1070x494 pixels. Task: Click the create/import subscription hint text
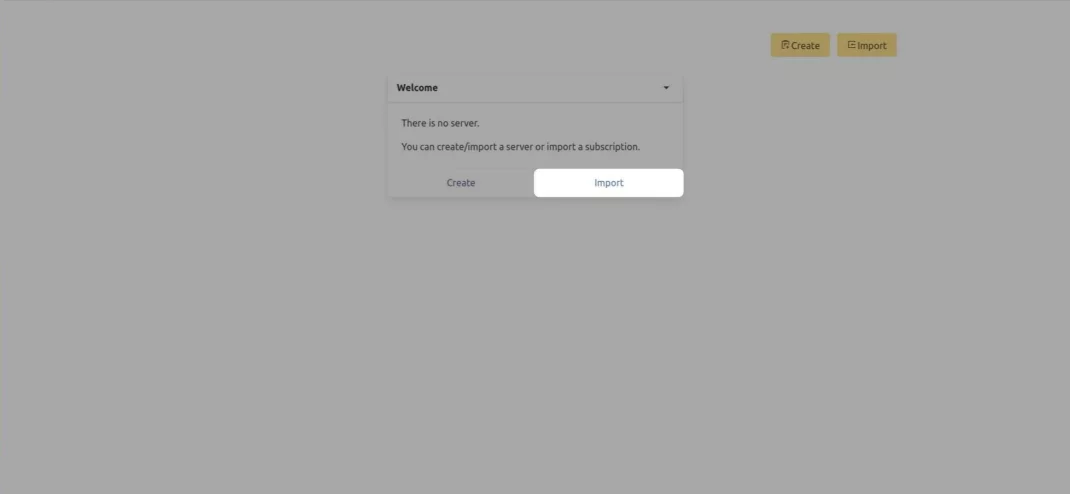(521, 147)
